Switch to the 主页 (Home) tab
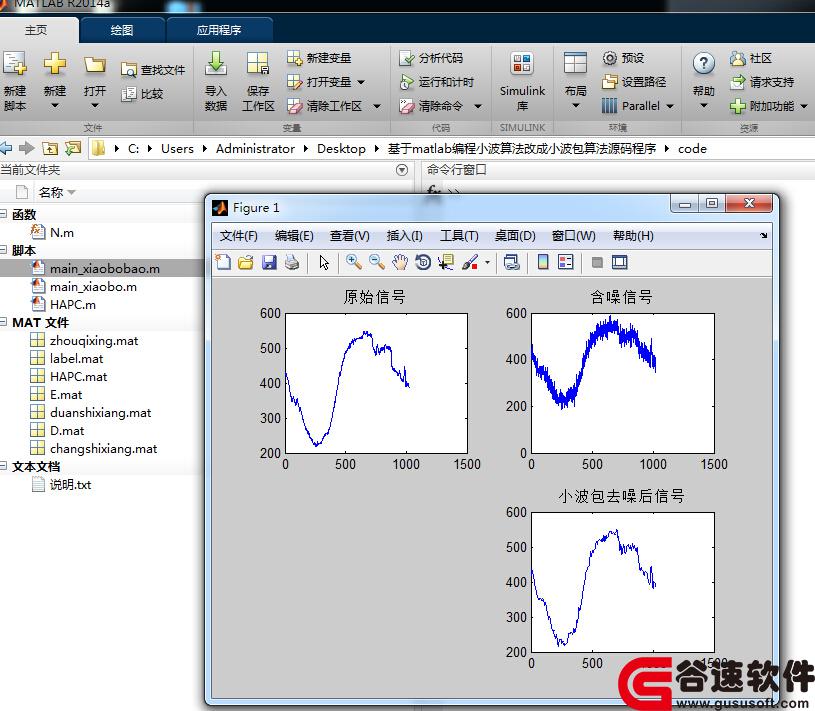Viewport: 815px width, 711px height. click(x=36, y=30)
